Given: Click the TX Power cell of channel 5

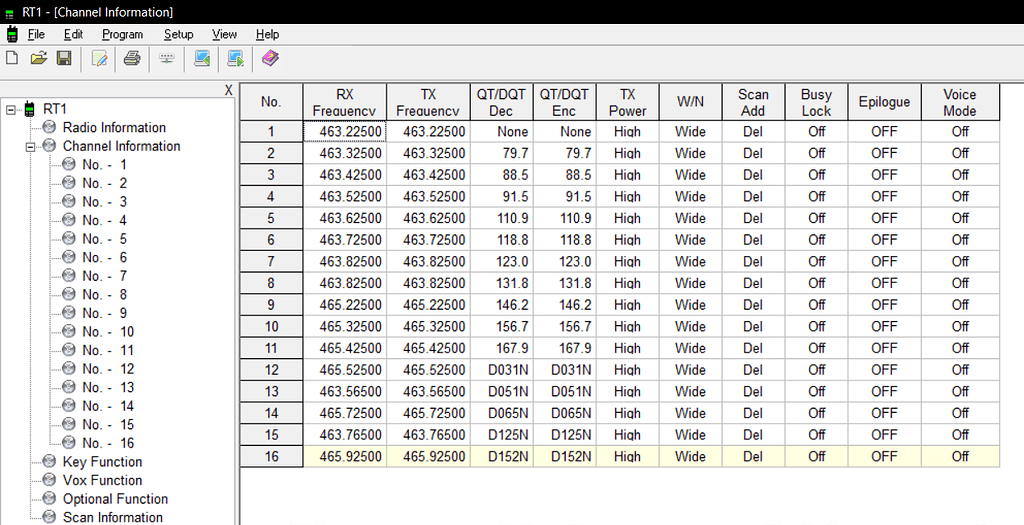Looking at the screenshot, I should [x=627, y=218].
